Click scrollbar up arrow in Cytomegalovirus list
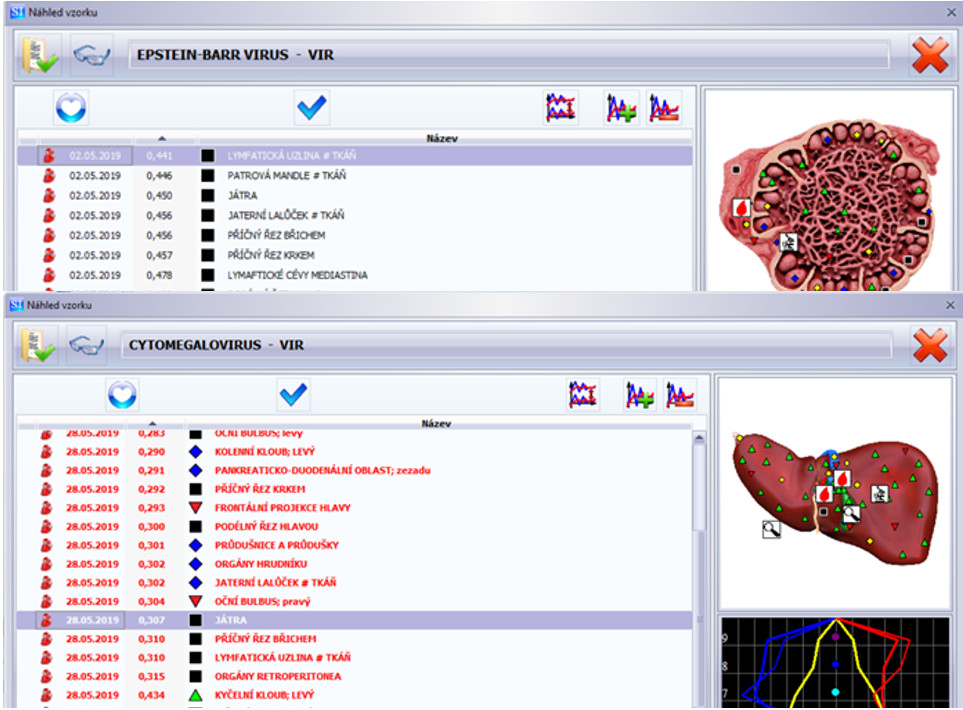 point(699,439)
